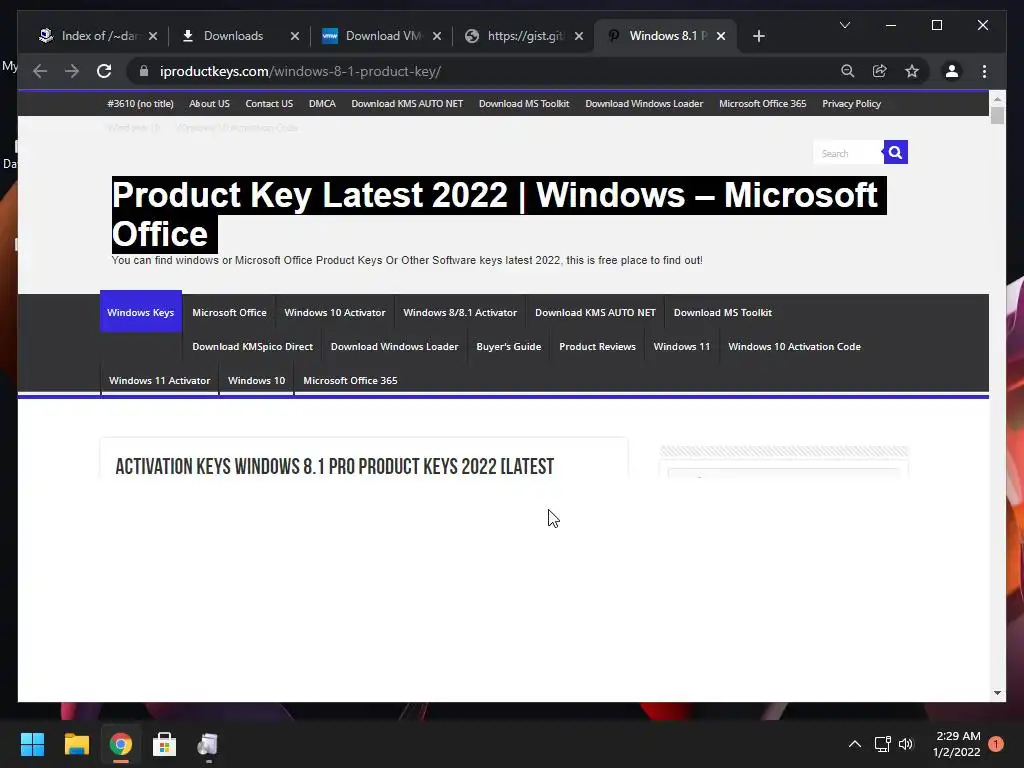Screen dimensions: 1024x768
Task: Click the site search magnifier button
Action: point(895,152)
